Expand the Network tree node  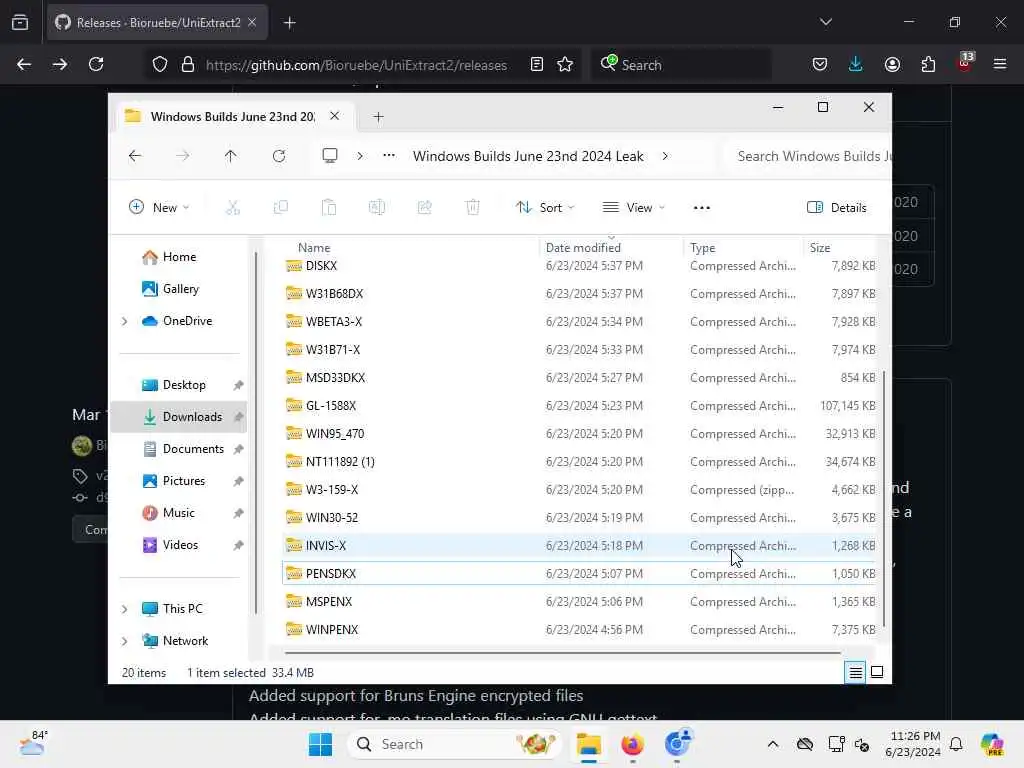tap(125, 641)
